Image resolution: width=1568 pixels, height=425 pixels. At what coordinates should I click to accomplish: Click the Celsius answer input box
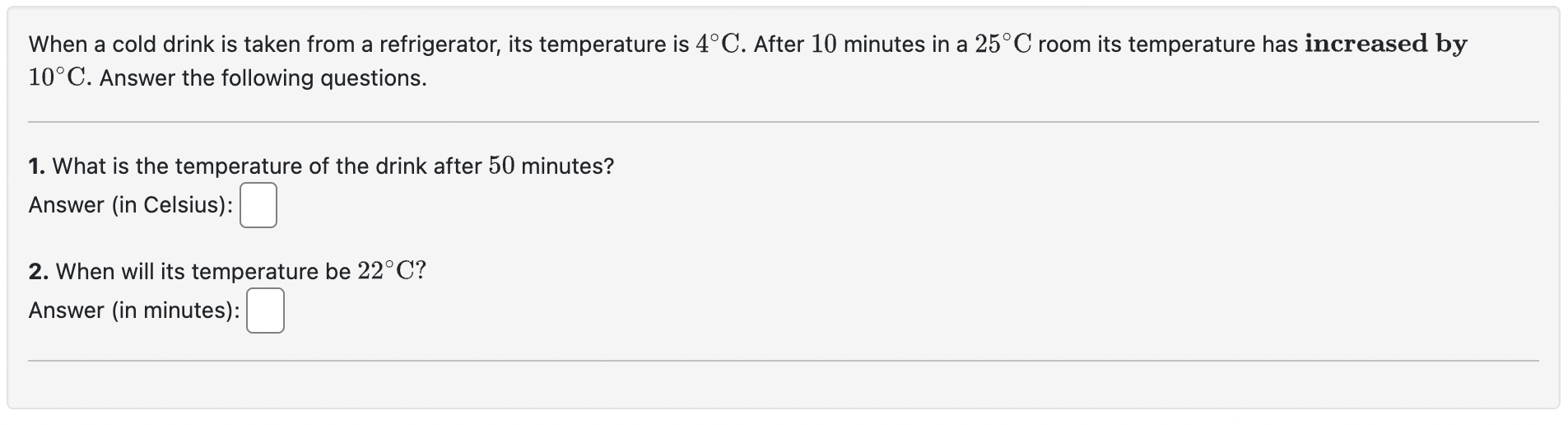(258, 206)
